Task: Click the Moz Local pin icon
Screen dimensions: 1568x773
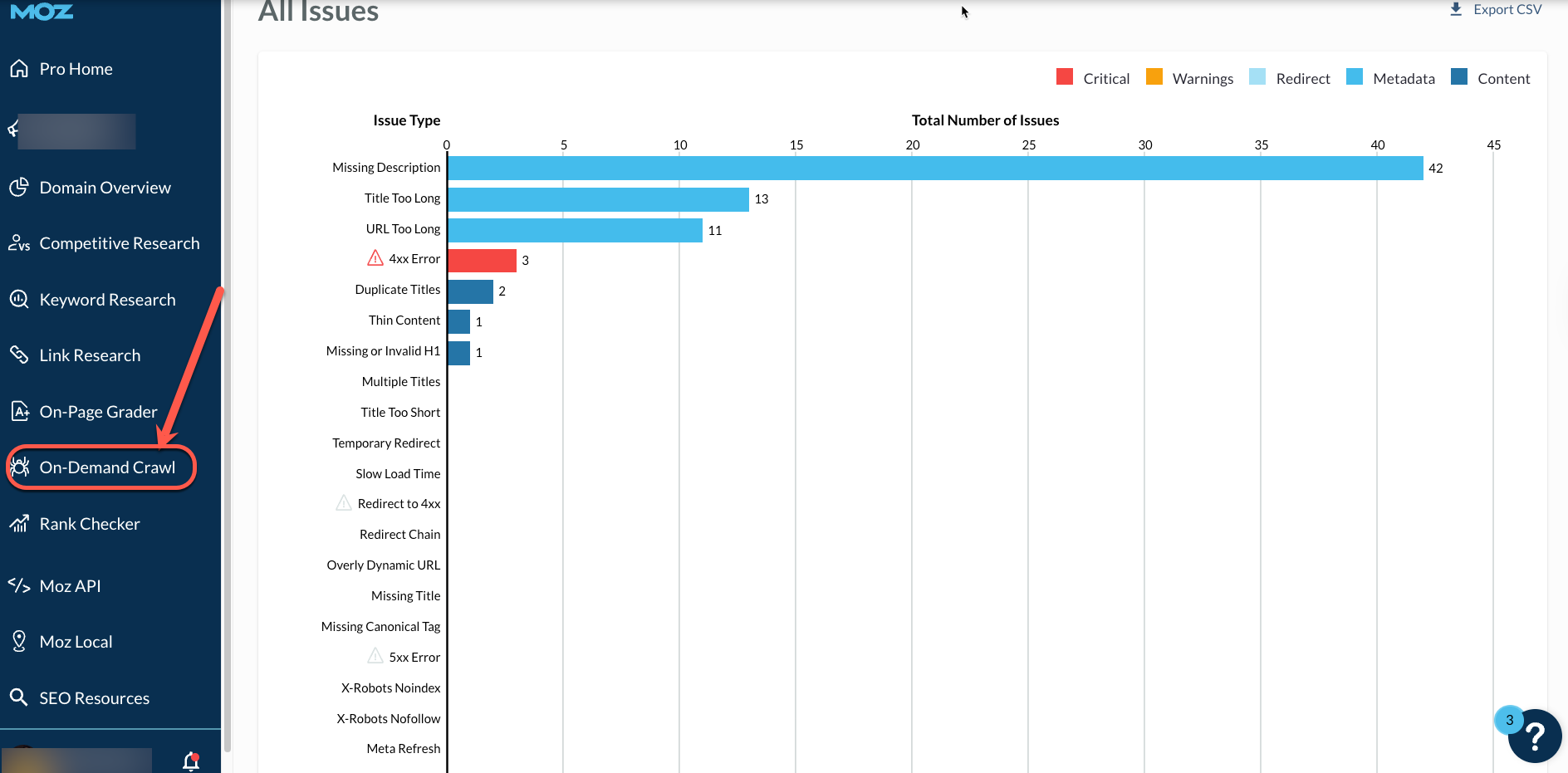Action: tap(19, 641)
